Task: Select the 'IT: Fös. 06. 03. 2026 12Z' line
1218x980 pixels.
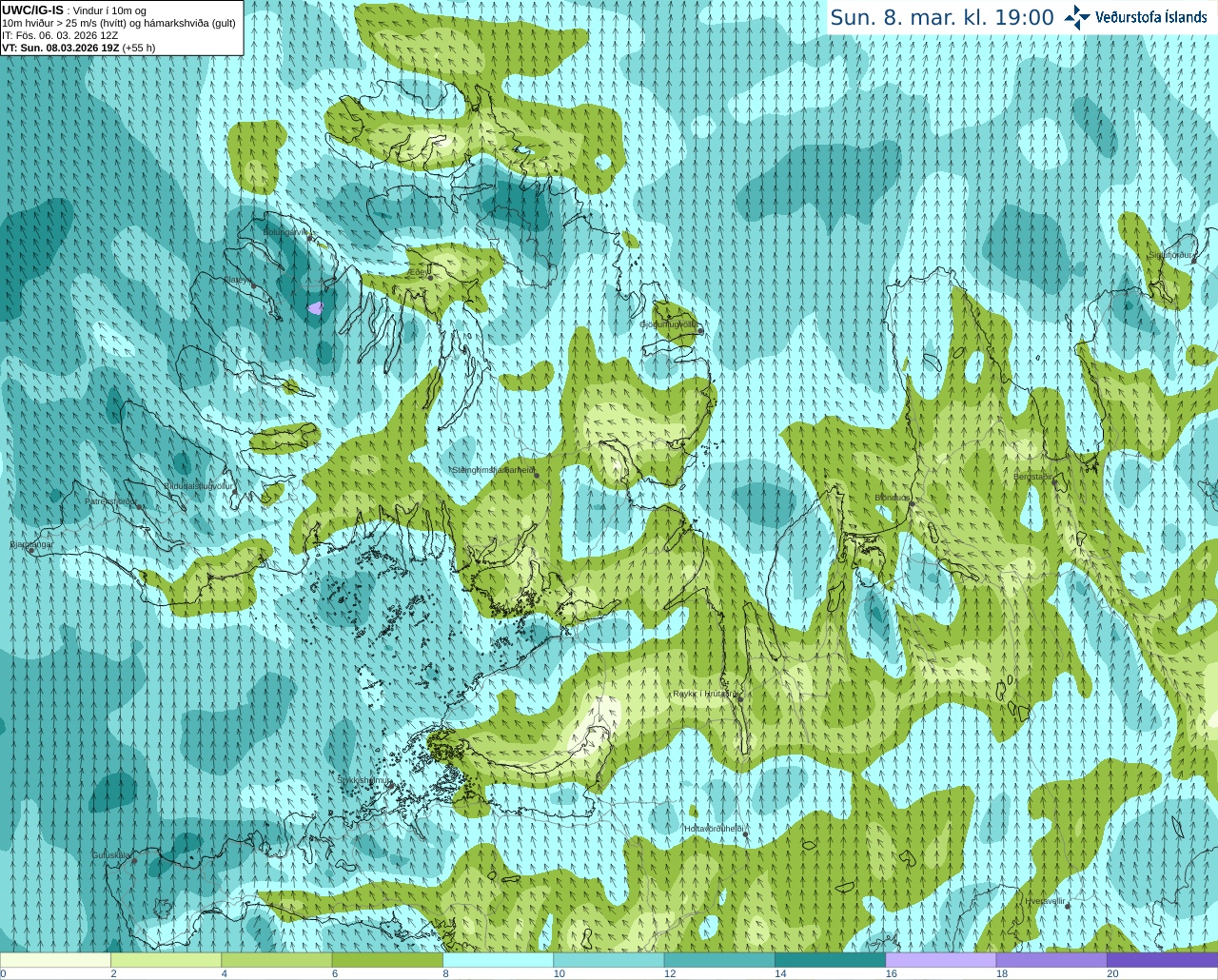Action: [60, 35]
